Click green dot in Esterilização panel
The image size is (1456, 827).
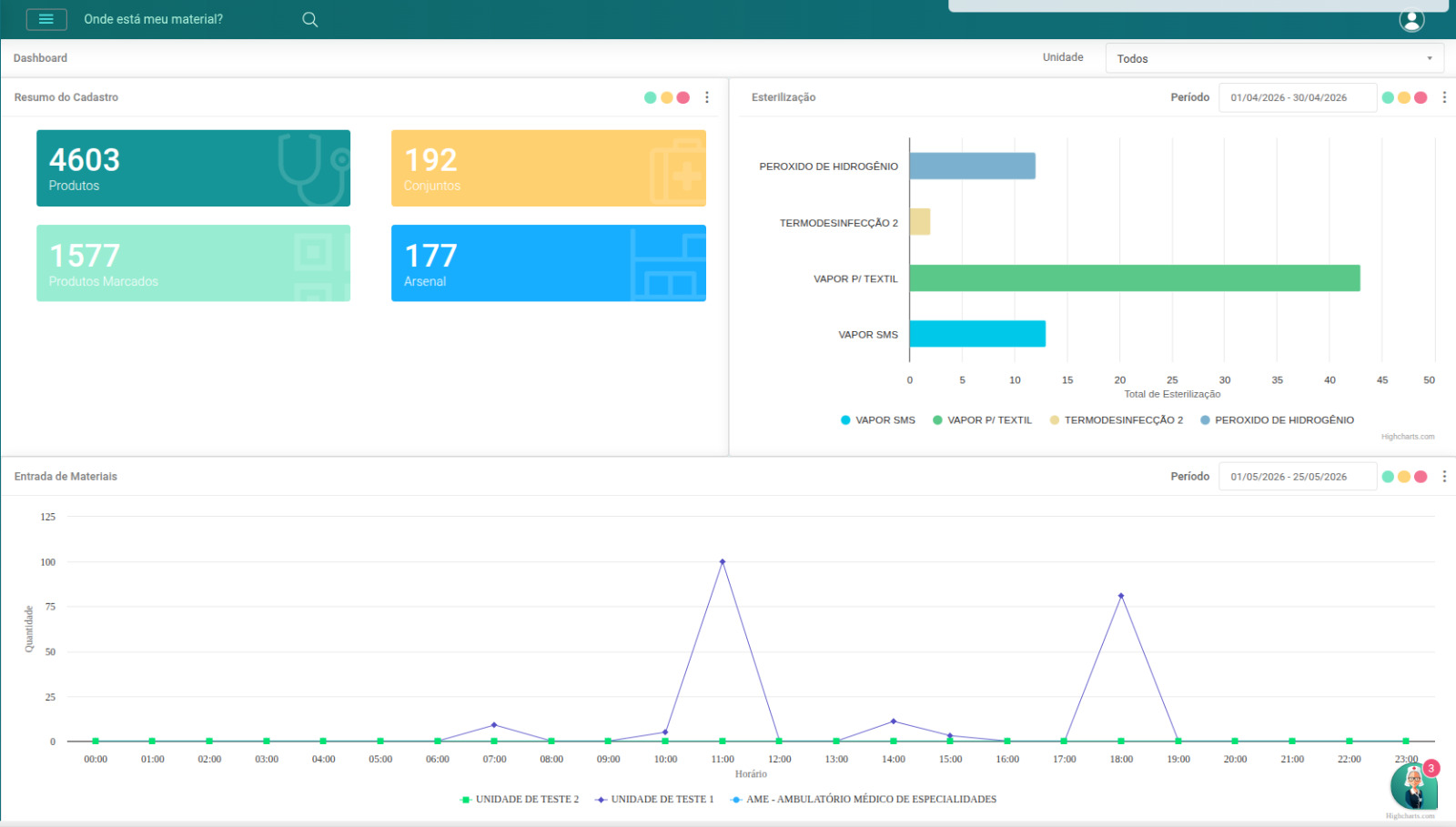[1388, 97]
